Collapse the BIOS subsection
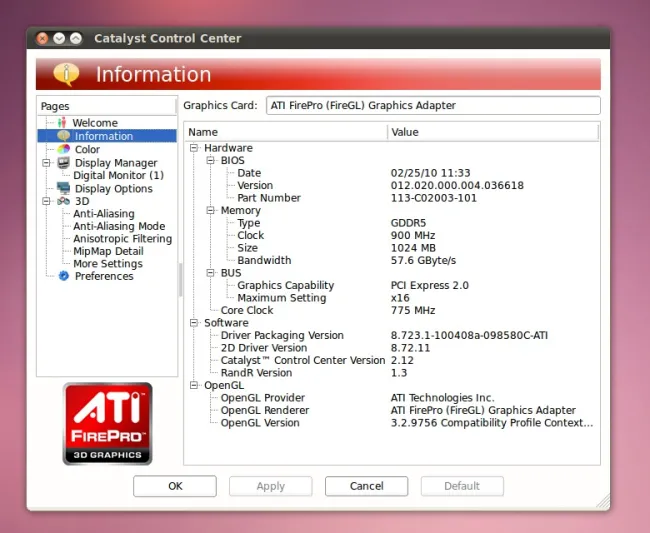Screen dimensions: 650x533 coord(211,160)
